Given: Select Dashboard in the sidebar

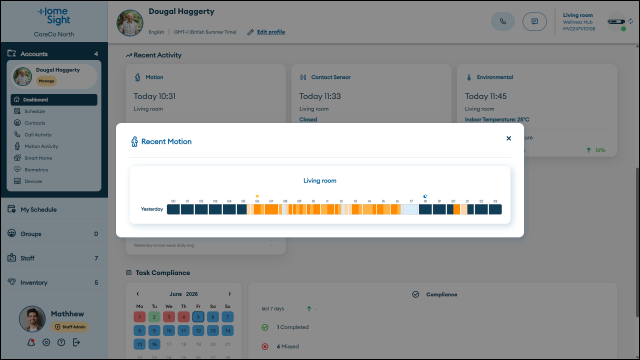Looking at the screenshot, I should [x=54, y=100].
